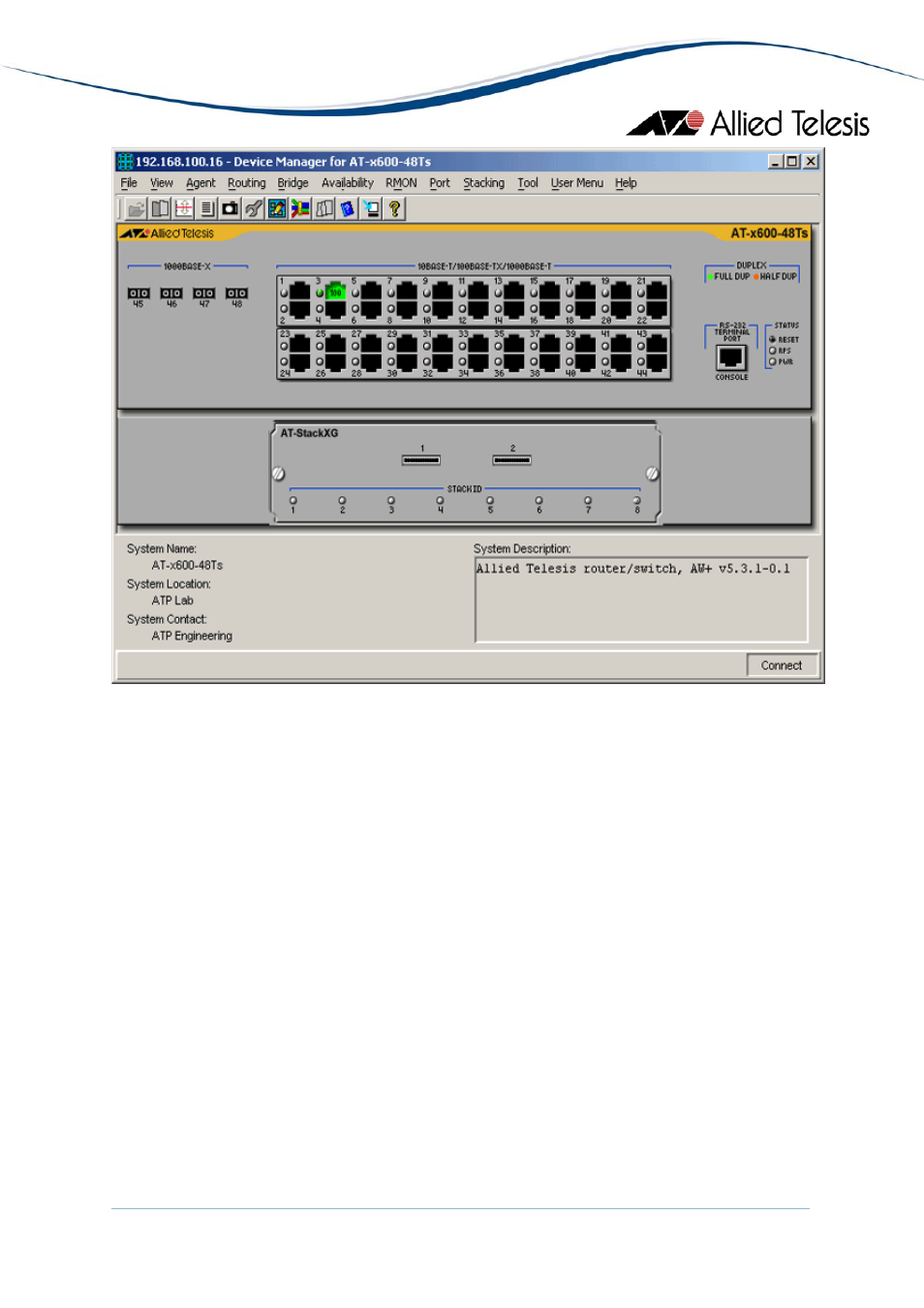
Task: Click the ATP Lab location value
Action: (x=172, y=601)
